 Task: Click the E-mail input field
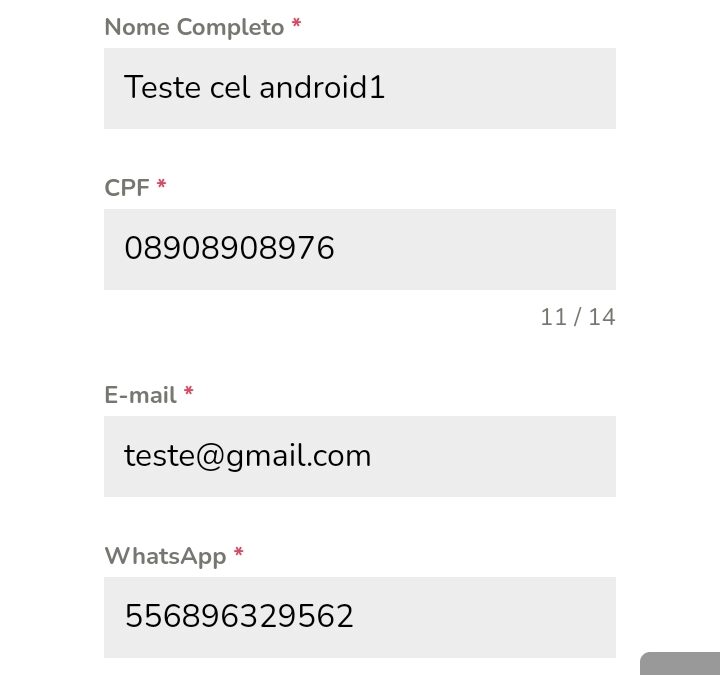click(x=360, y=456)
